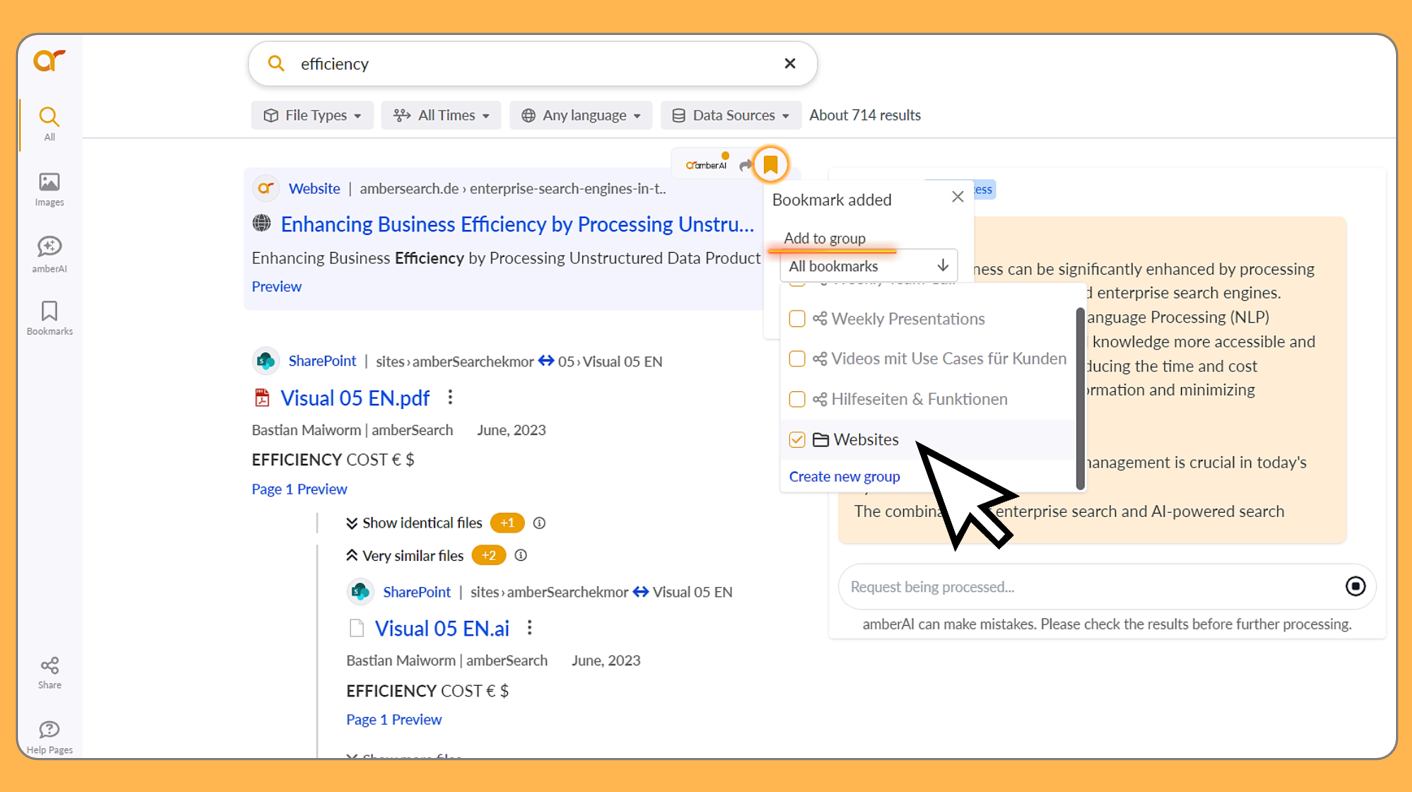Check the Weekly Presentations group checkbox
The image size is (1412, 792).
797,319
